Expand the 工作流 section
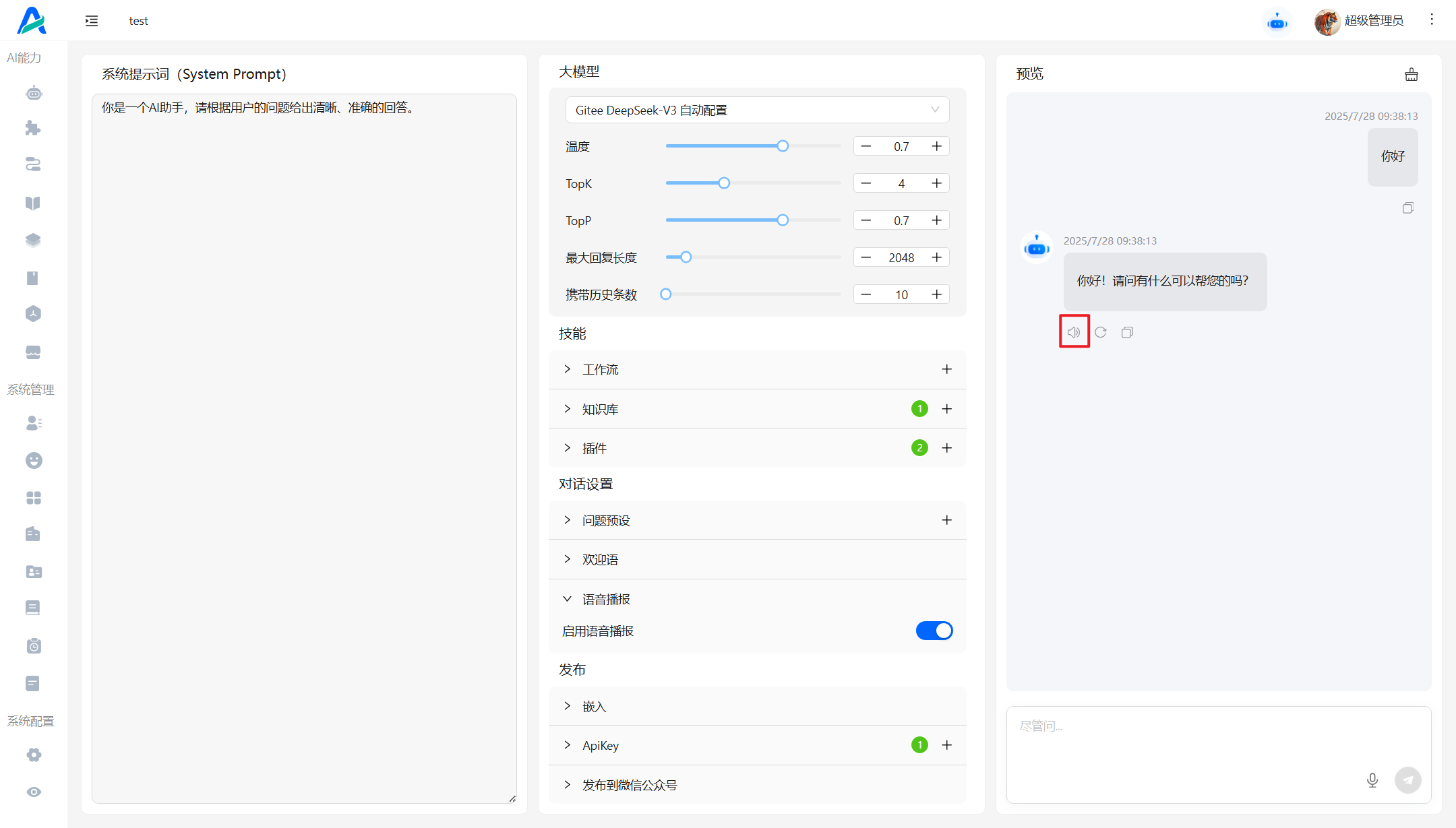This screenshot has width=1456, height=828. [x=600, y=369]
